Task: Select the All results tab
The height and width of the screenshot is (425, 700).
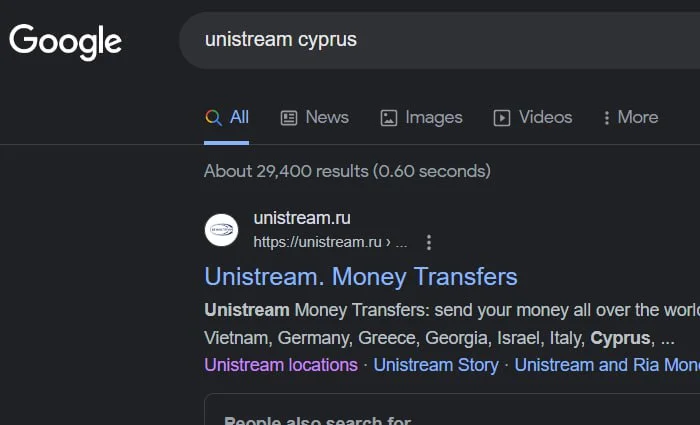Action: [x=238, y=117]
